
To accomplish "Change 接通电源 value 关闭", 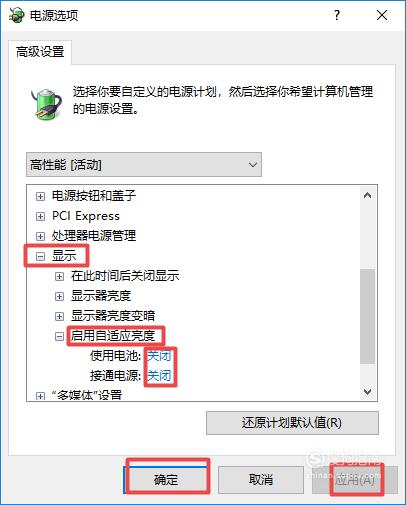I will click(159, 376).
